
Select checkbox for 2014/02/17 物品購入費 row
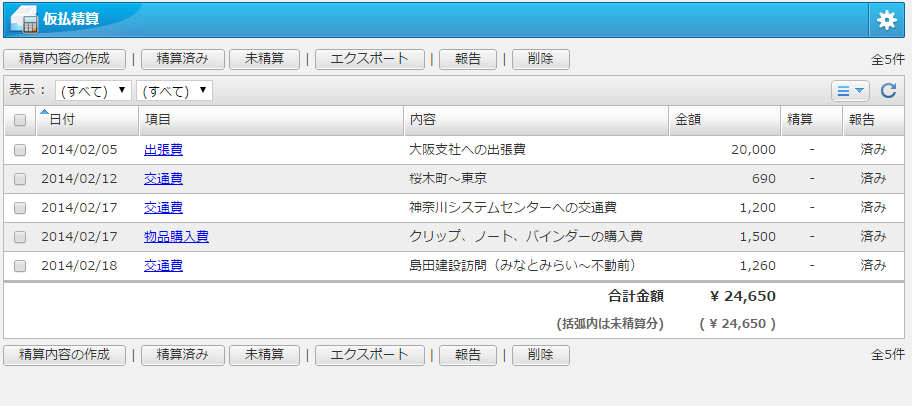click(20, 237)
